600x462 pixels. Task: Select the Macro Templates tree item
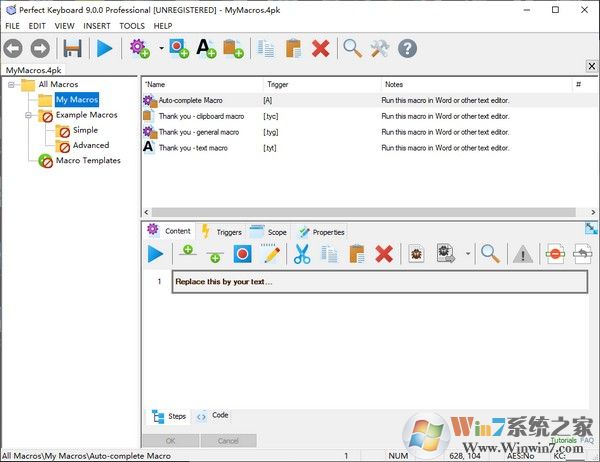[88, 160]
